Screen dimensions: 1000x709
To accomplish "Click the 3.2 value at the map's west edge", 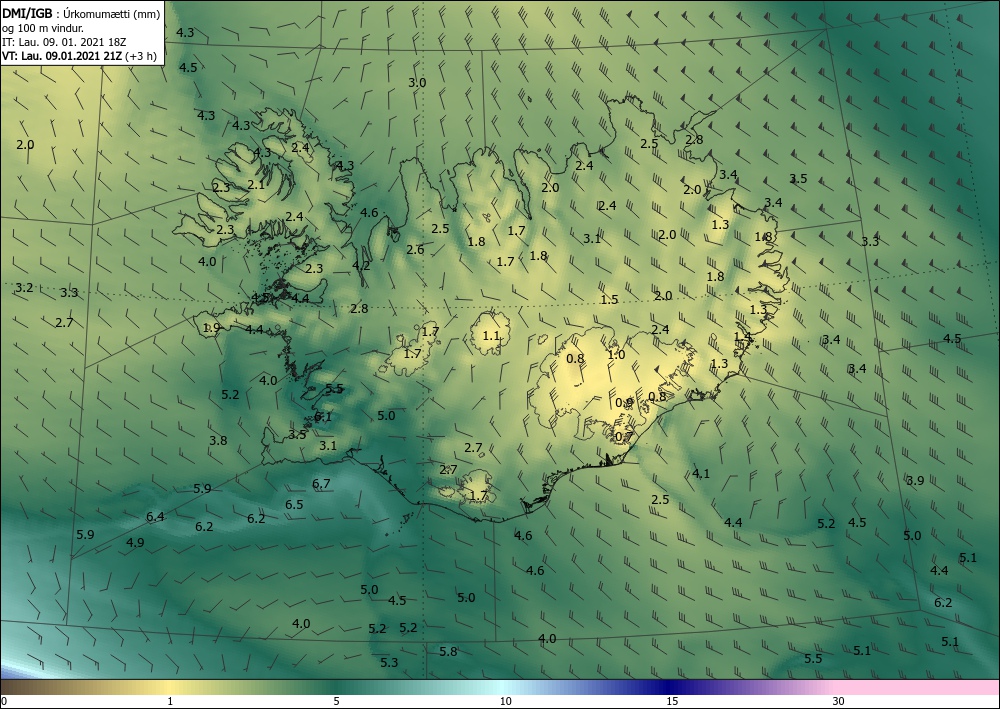I will point(24,288).
